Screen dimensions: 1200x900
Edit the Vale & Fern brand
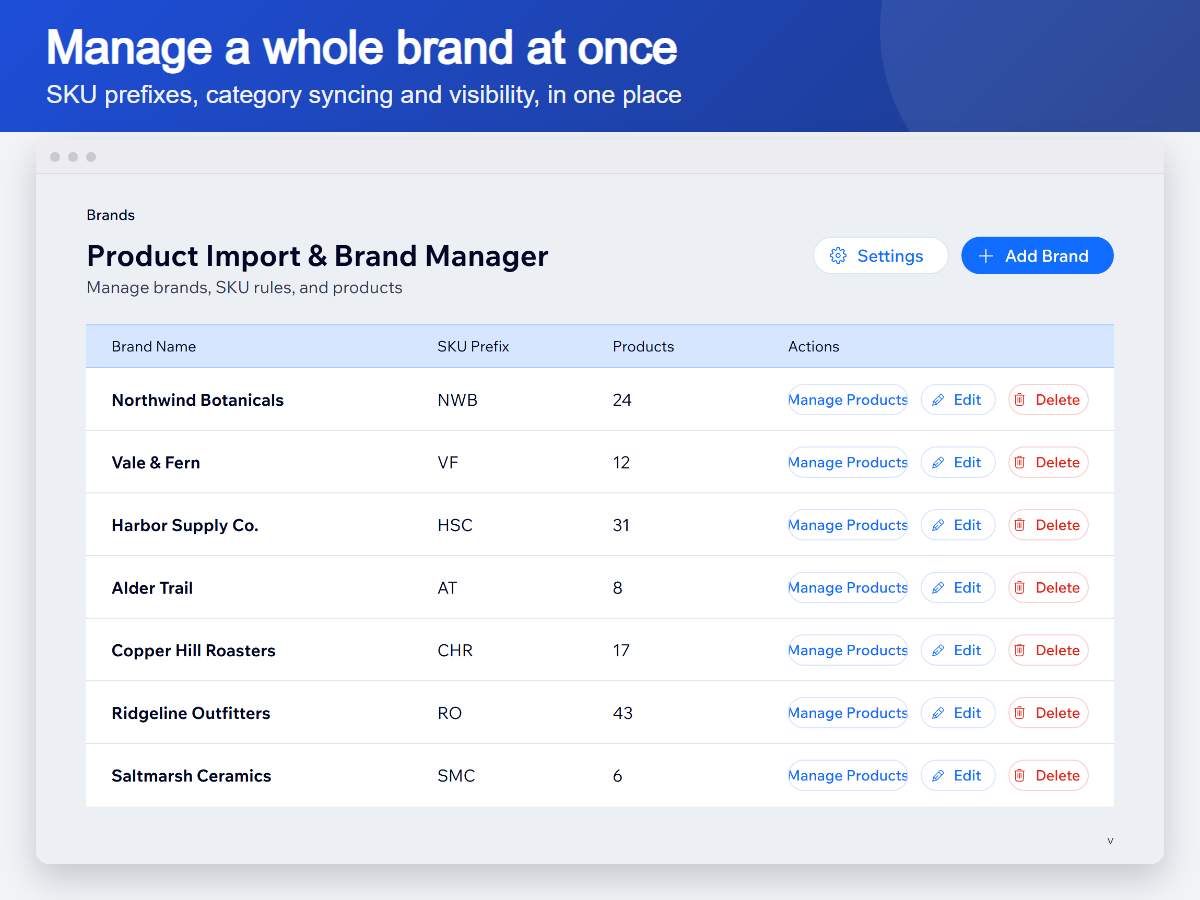click(x=958, y=463)
